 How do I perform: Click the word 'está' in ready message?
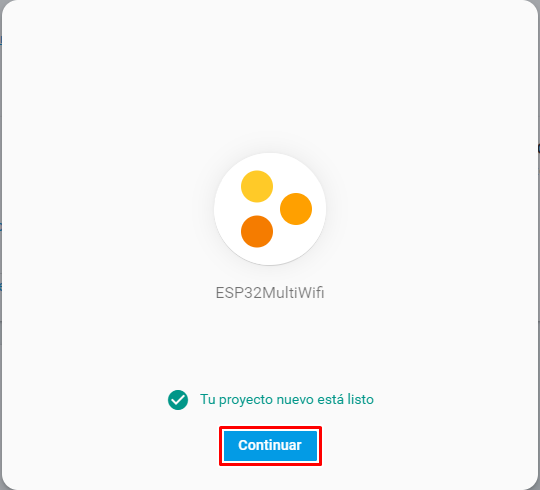coord(330,399)
